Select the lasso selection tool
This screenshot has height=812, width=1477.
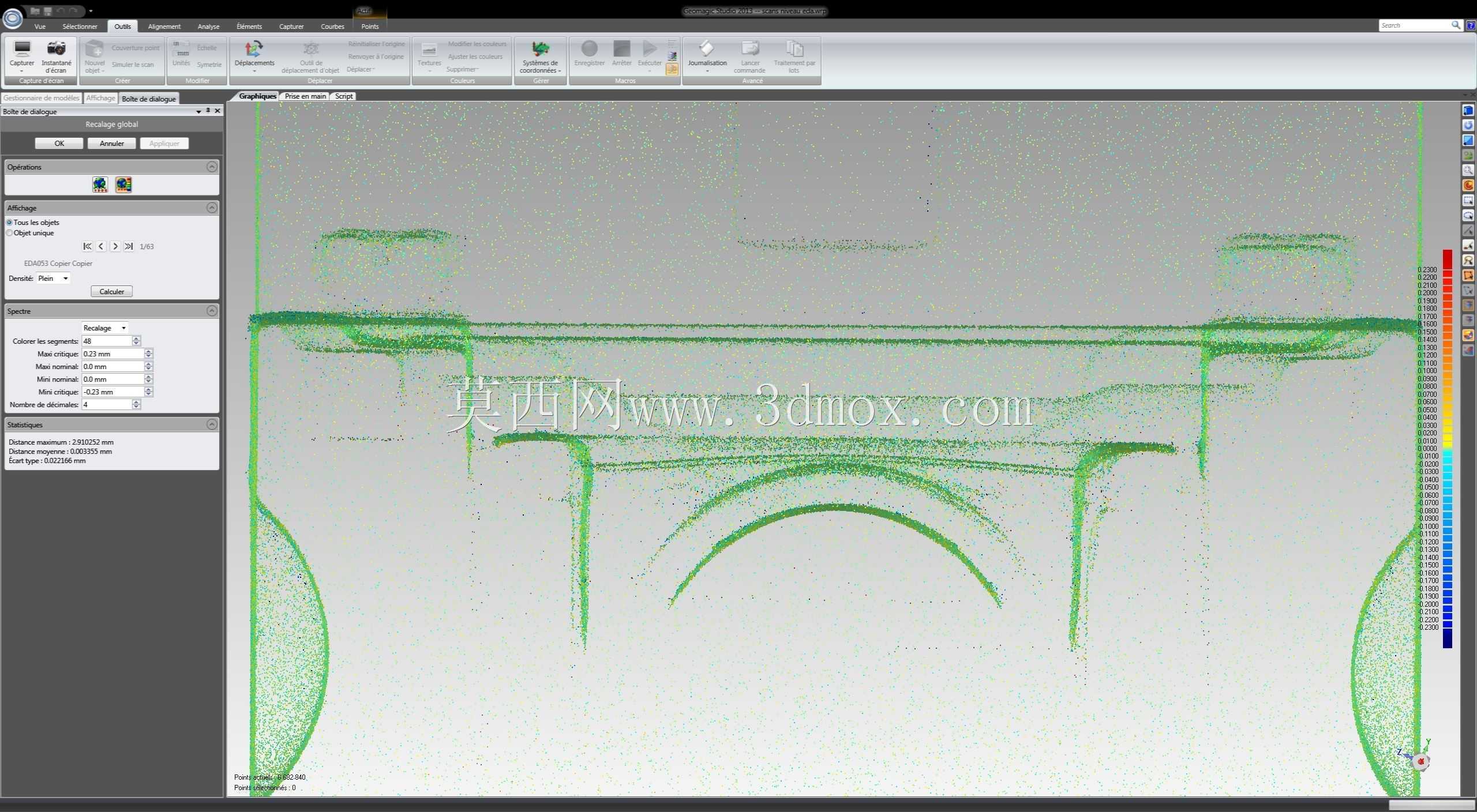pyautogui.click(x=1468, y=260)
